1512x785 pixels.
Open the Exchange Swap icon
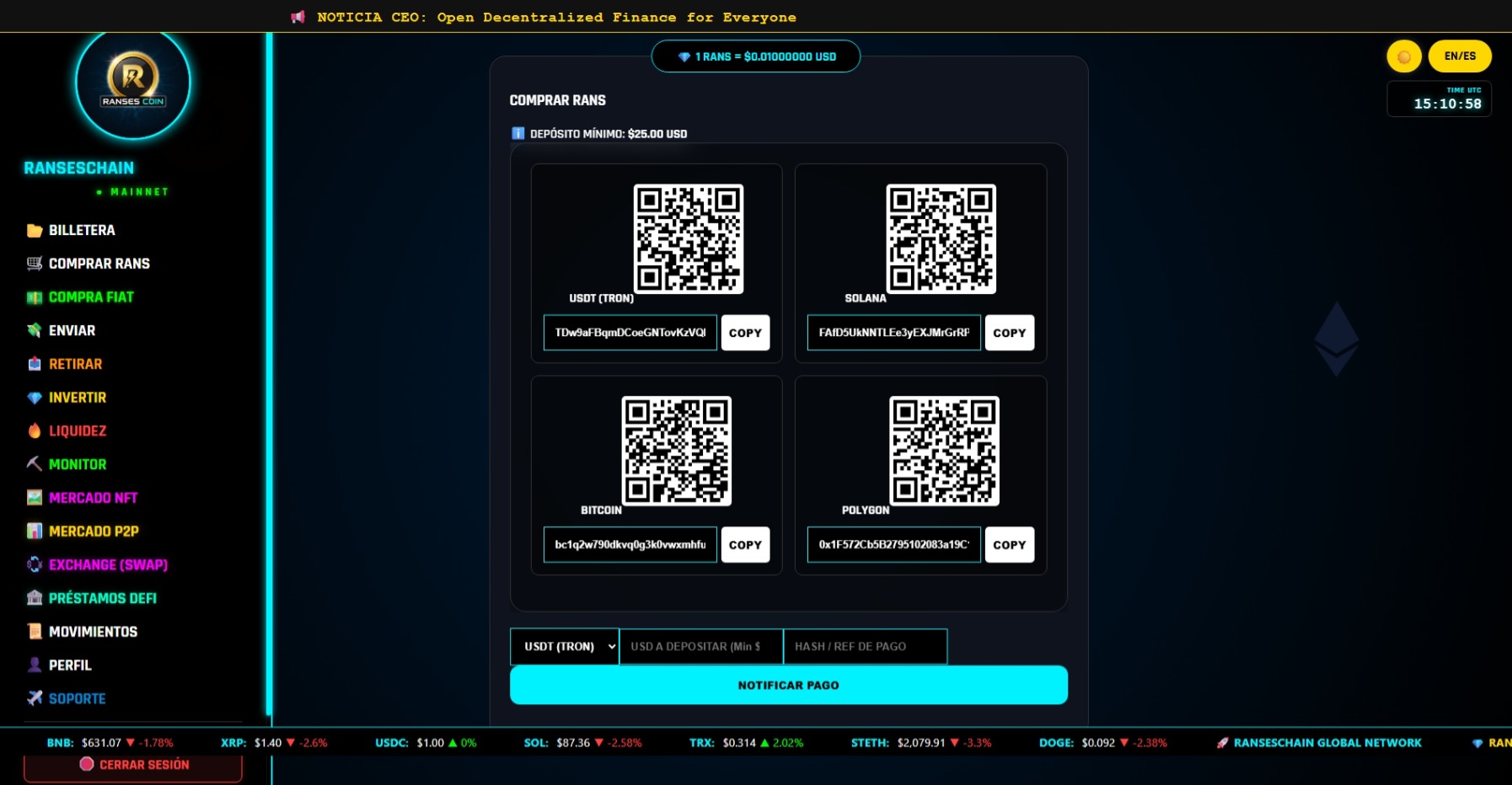tap(34, 564)
